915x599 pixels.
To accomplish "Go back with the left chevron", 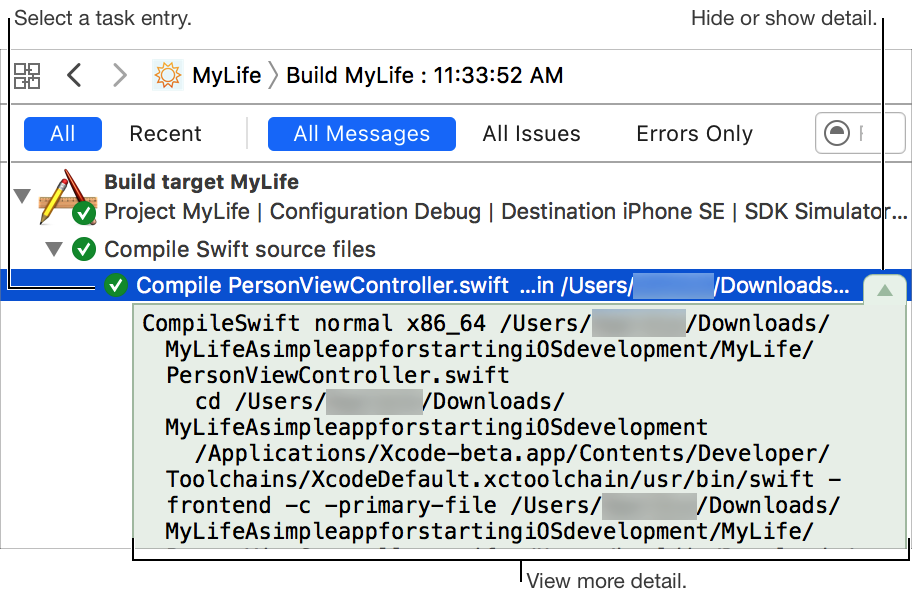I will click(x=74, y=75).
